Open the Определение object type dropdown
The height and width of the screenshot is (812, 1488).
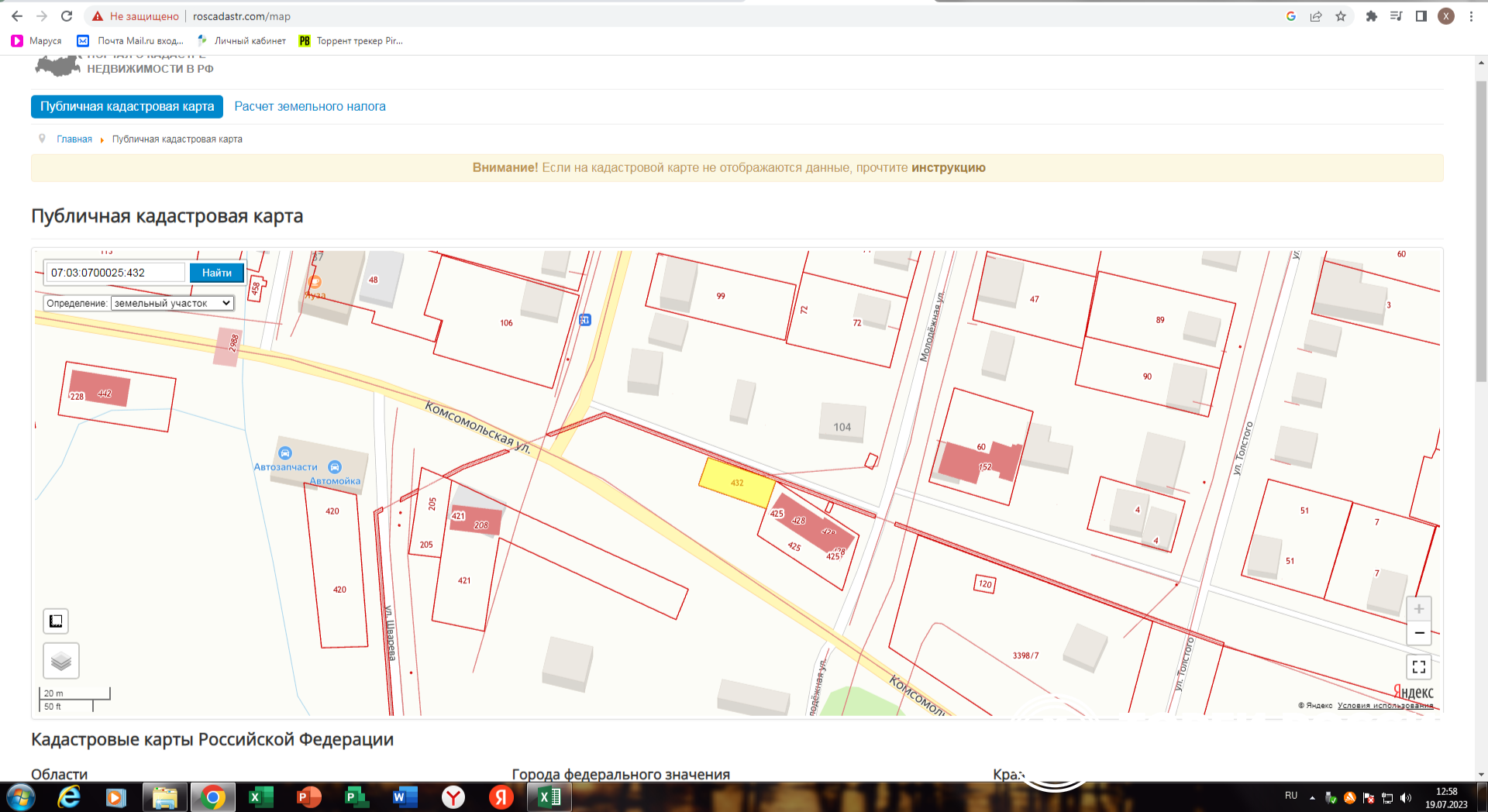(x=172, y=303)
